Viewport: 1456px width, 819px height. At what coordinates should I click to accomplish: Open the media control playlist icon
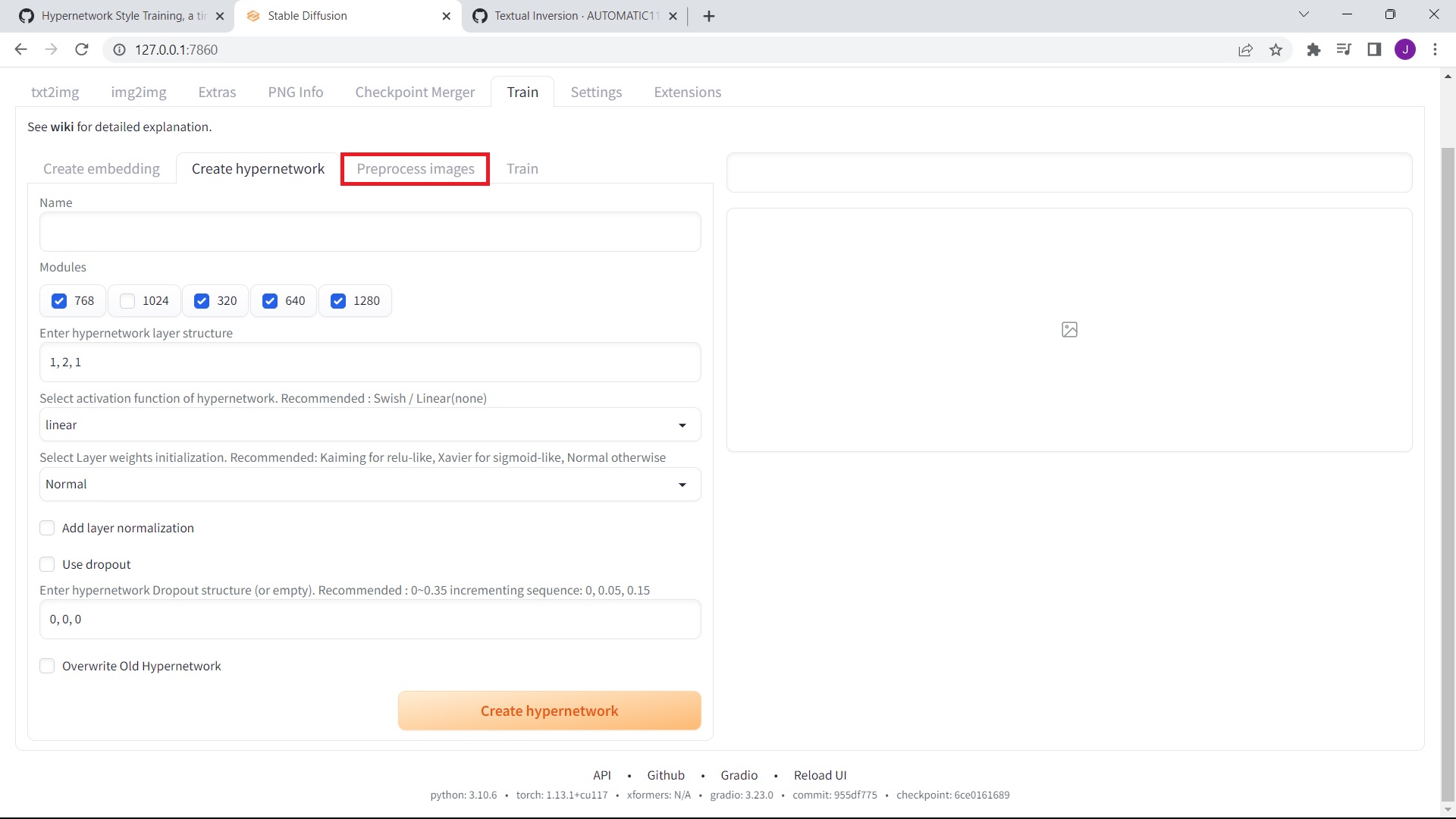tap(1344, 49)
